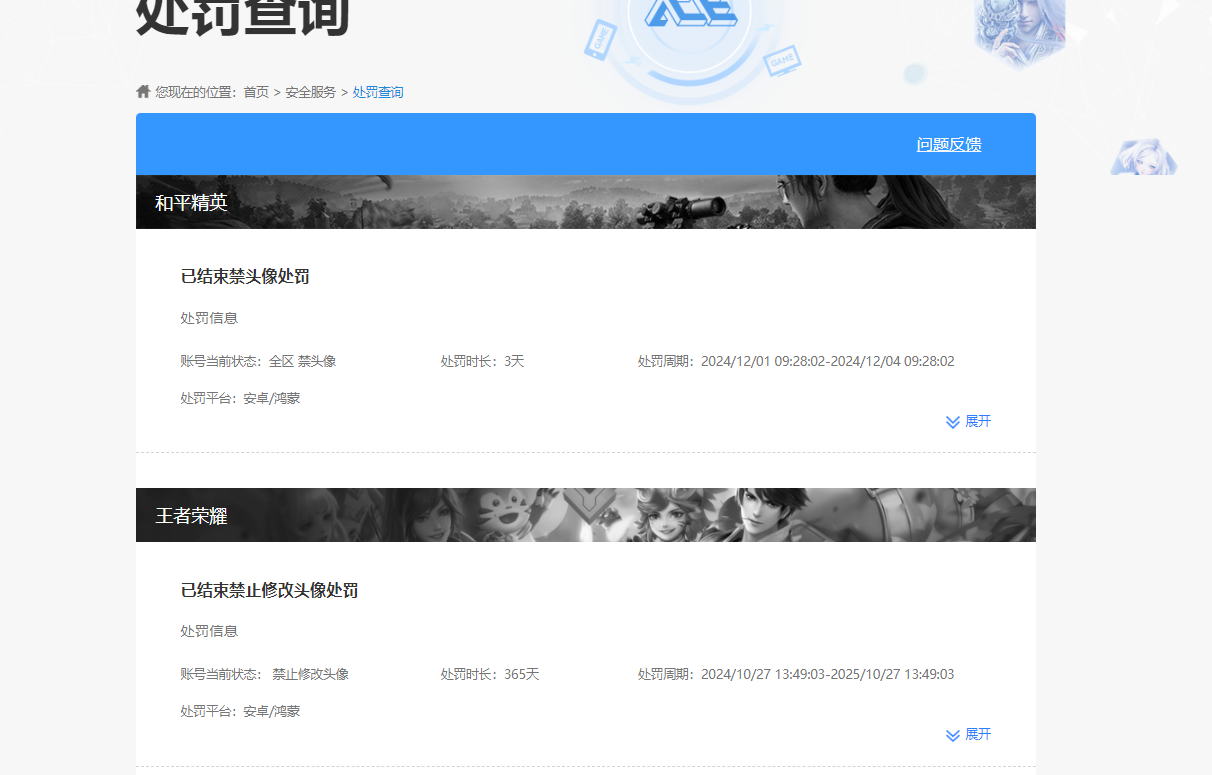Expand the 王者荣耀 penalty details
This screenshot has width=1212, height=775.
tap(968, 734)
